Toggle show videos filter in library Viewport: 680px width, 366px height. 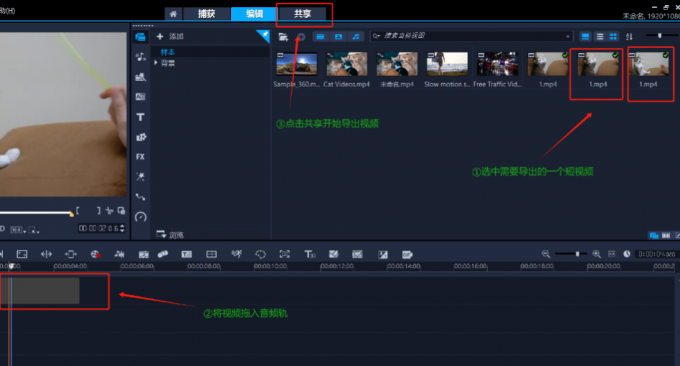pyautogui.click(x=320, y=37)
